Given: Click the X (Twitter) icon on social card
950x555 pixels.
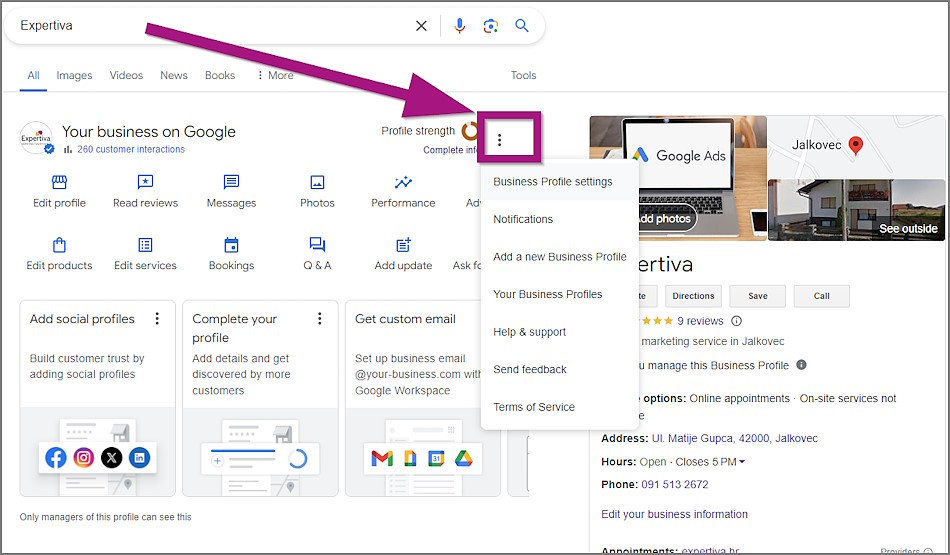Looking at the screenshot, I should pyautogui.click(x=111, y=457).
